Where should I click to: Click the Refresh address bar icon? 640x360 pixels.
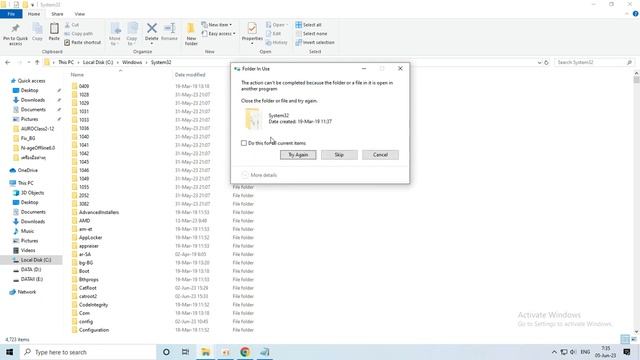coord(547,62)
